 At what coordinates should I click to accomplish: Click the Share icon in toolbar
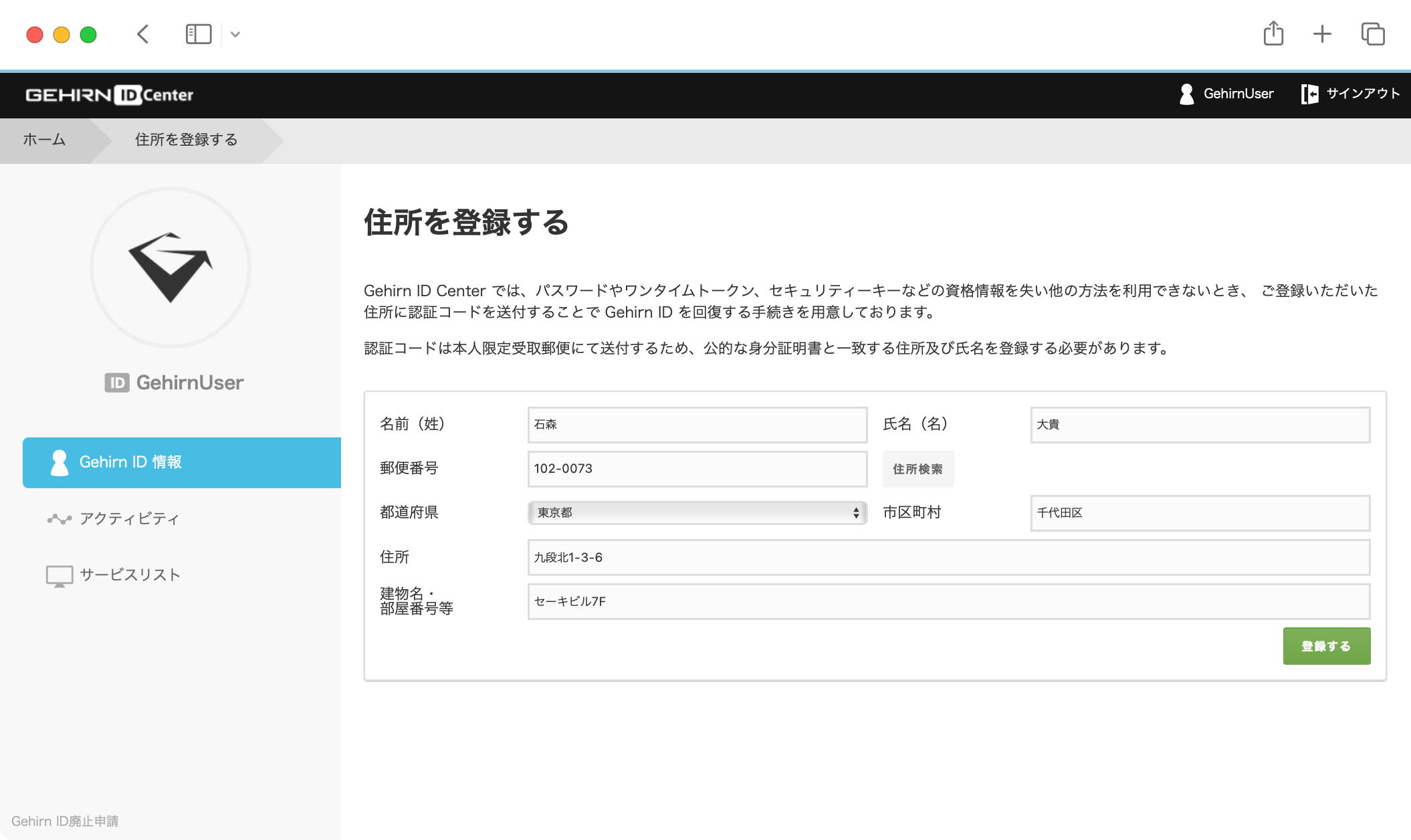(x=1273, y=33)
